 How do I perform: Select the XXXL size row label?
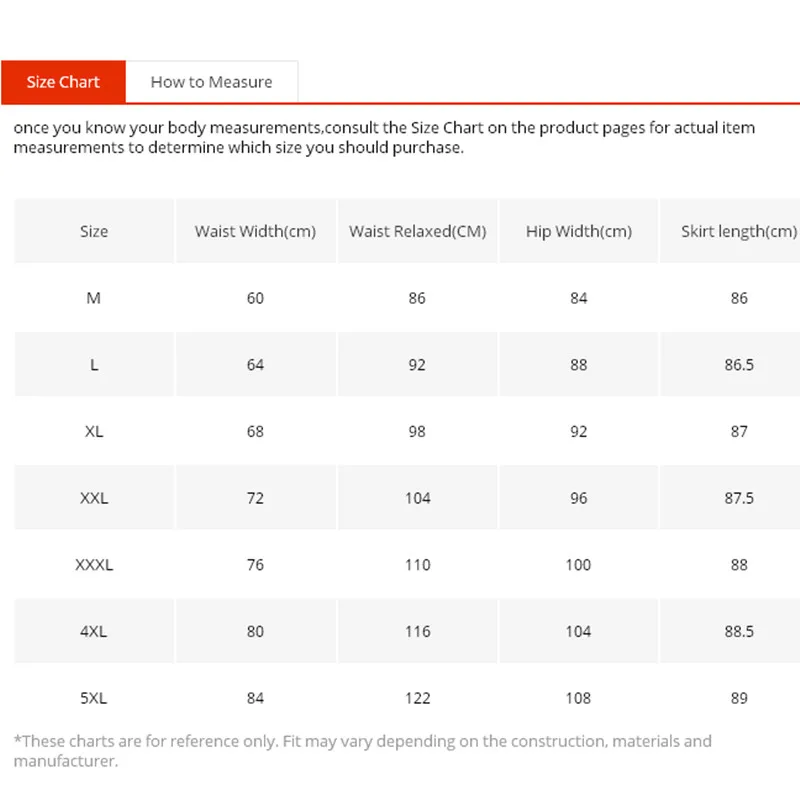[94, 565]
